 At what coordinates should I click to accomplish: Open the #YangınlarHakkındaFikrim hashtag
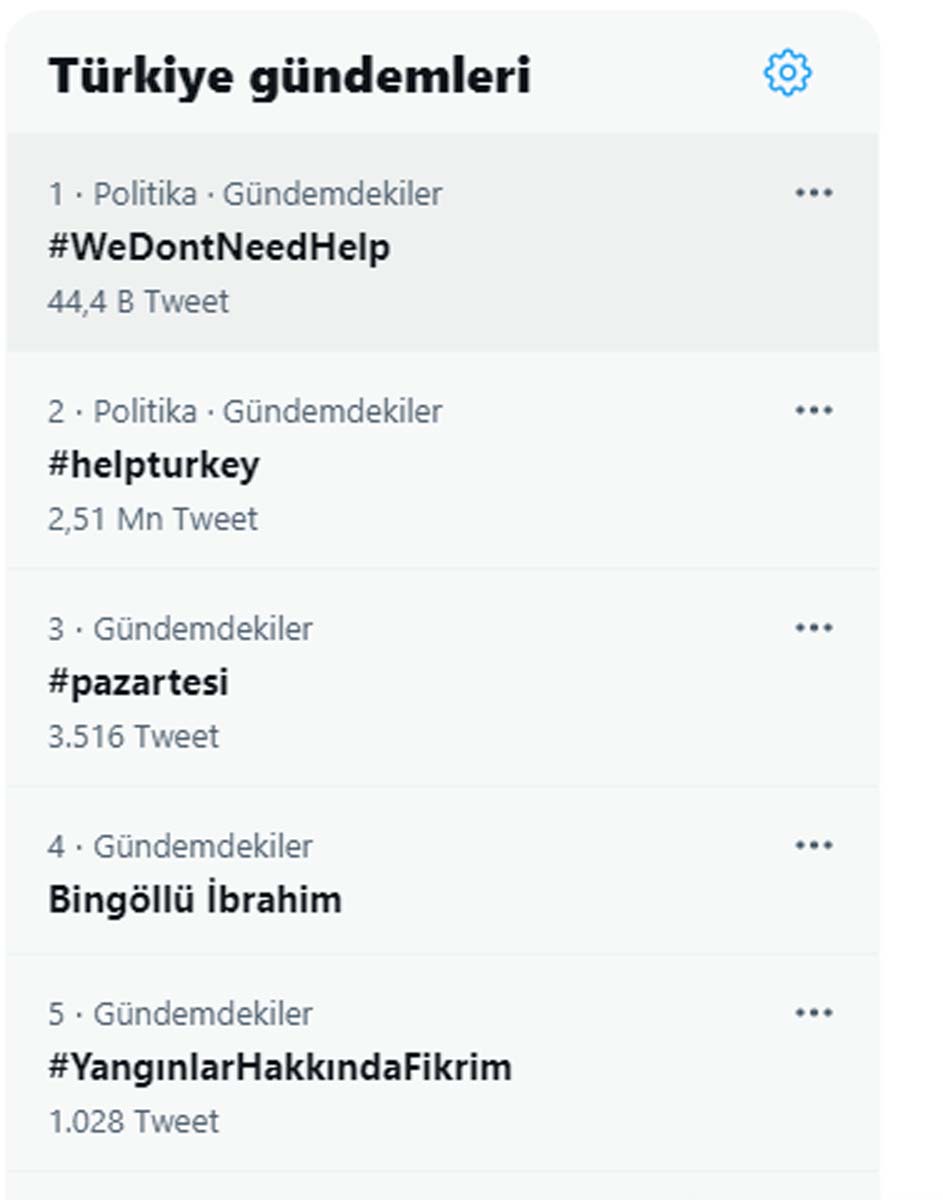[280, 1067]
